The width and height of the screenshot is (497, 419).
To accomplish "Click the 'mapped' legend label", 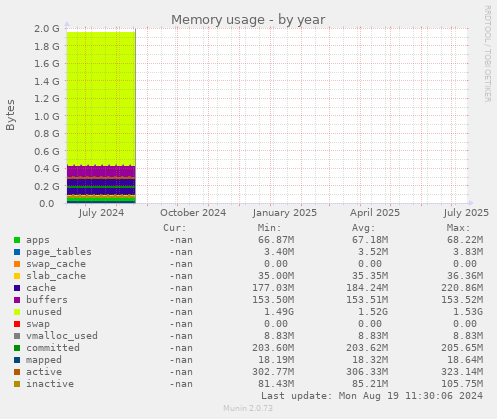I will [44, 360].
